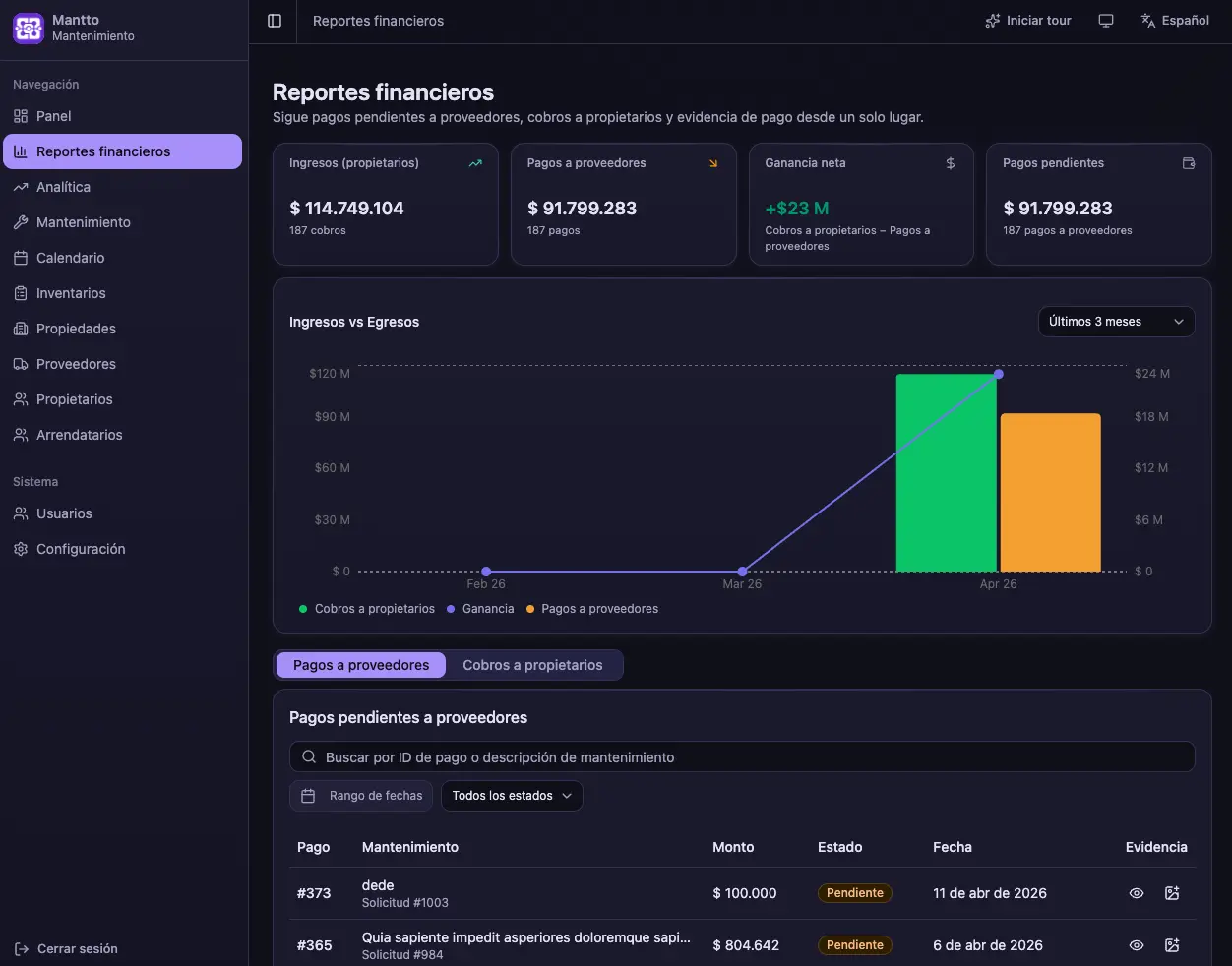The height and width of the screenshot is (966, 1232).
Task: Switch to Cobros a propietarios tab
Action: point(532,665)
